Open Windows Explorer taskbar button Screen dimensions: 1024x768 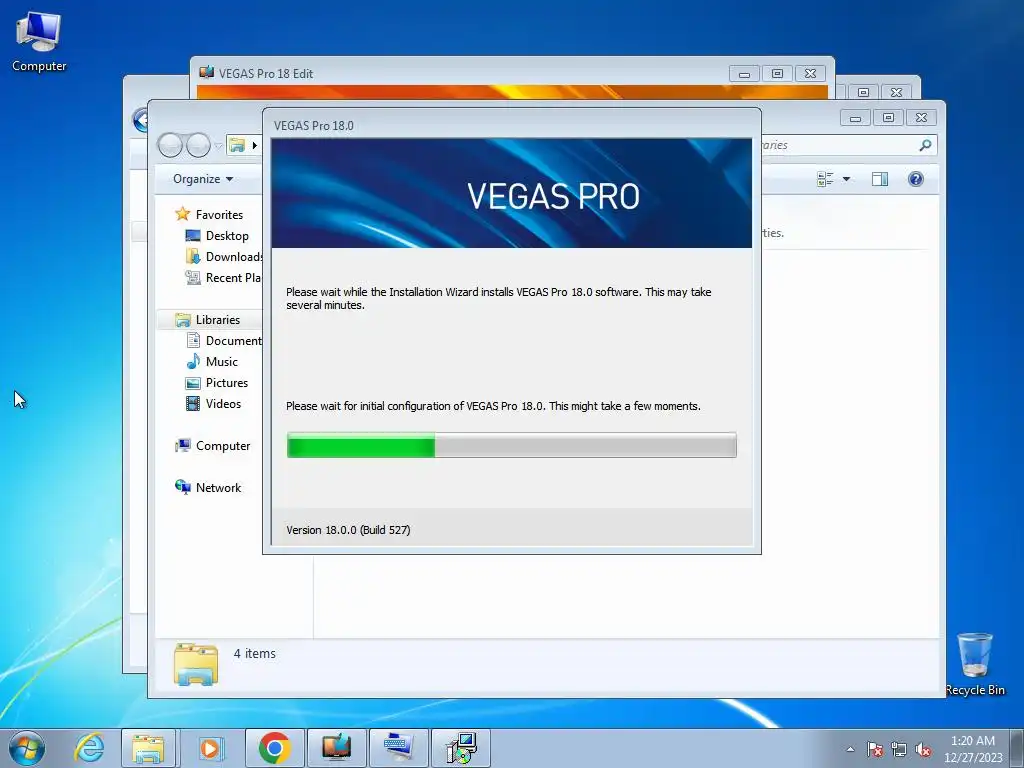[x=148, y=748]
